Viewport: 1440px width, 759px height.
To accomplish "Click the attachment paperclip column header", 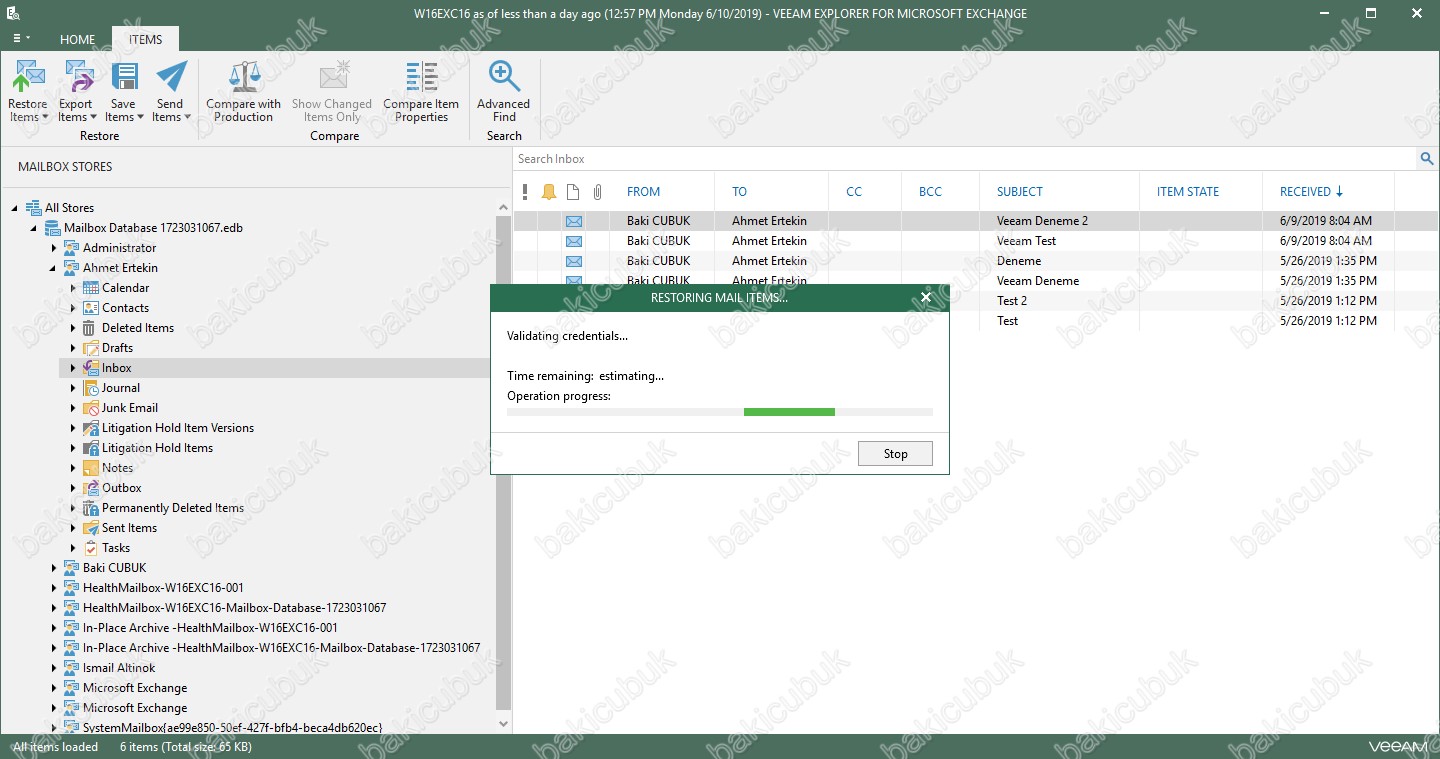I will click(x=597, y=192).
